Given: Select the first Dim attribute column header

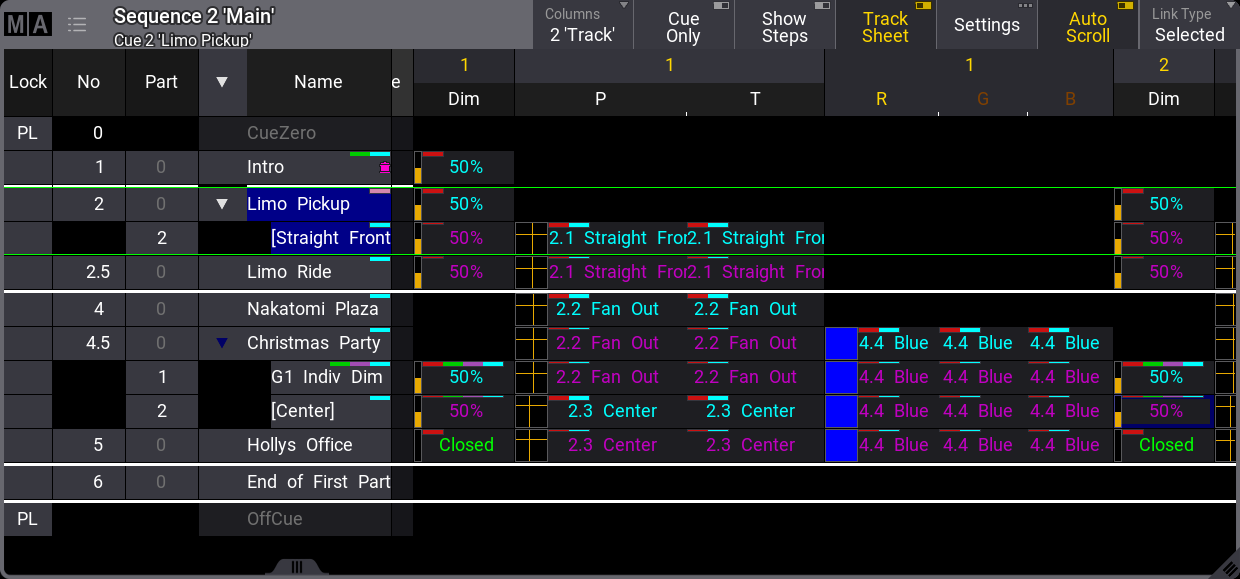Looking at the screenshot, I should point(463,99).
